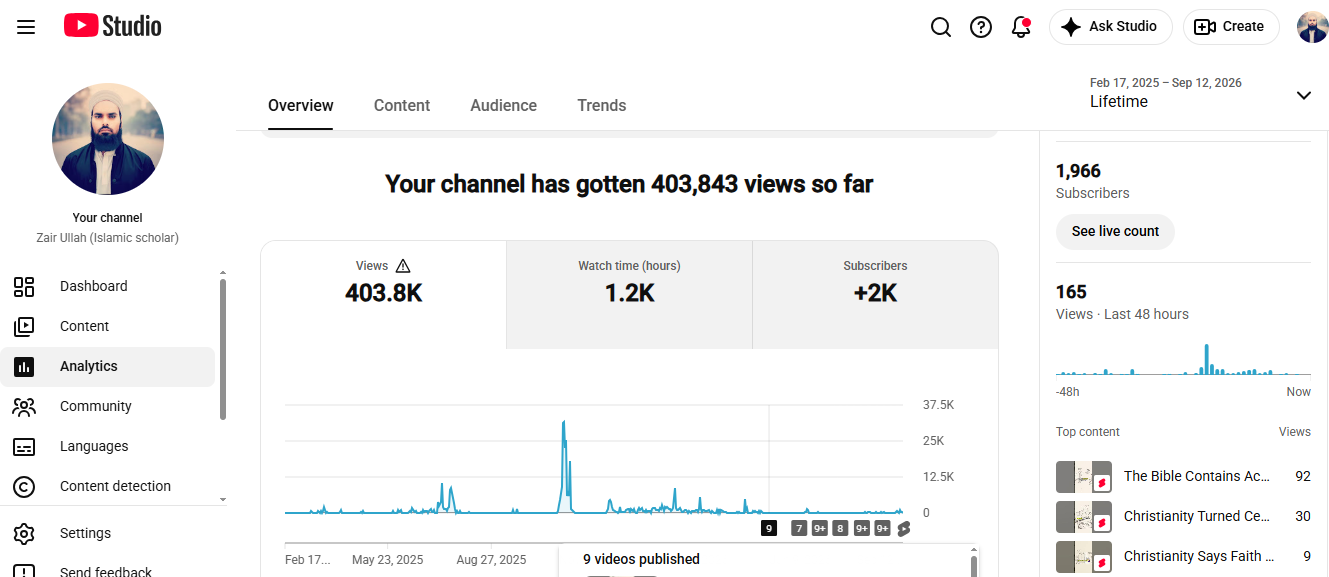The image size is (1329, 577).
Task: Switch to the Trends tab
Action: 602,106
